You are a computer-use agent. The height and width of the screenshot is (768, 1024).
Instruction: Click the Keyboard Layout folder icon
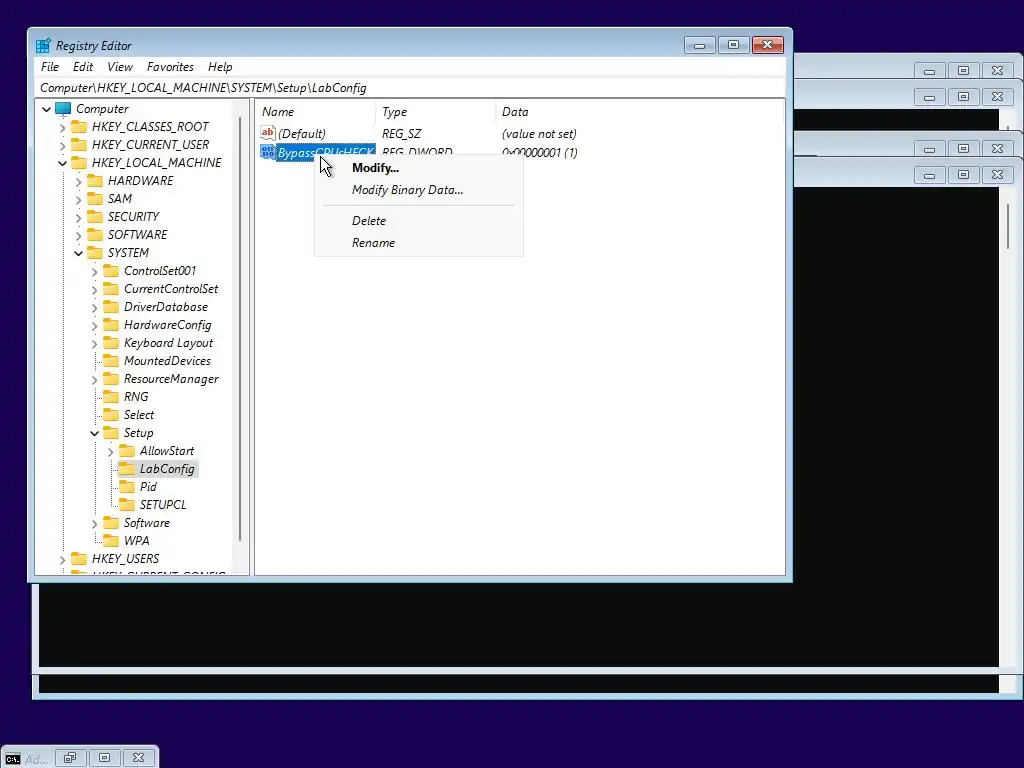click(112, 343)
